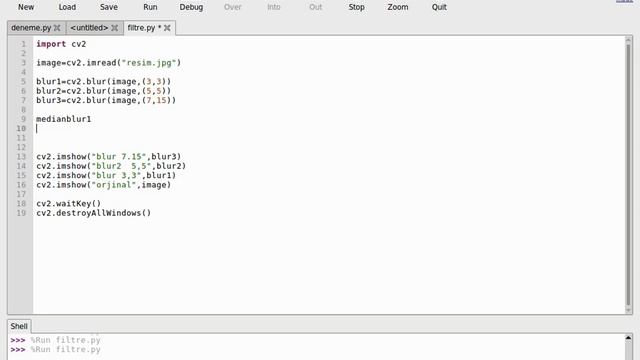The image size is (640, 360).
Task: Click the blur3=cv2.blur line
Action: [x=106, y=100]
